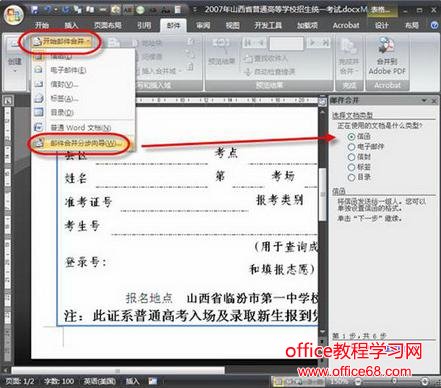This screenshot has width=441, height=388.
Task: Click the vertical scrollbar thumb
Action: tap(322, 194)
